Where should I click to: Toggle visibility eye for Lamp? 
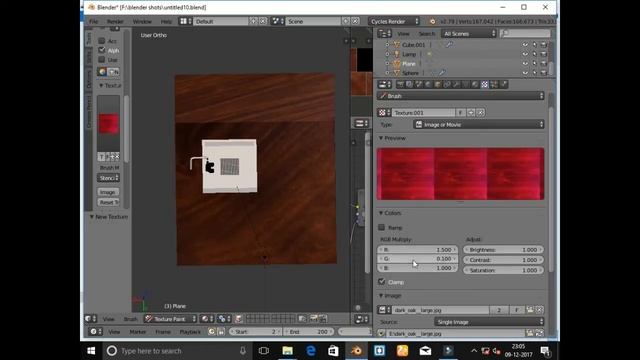tap(525, 54)
